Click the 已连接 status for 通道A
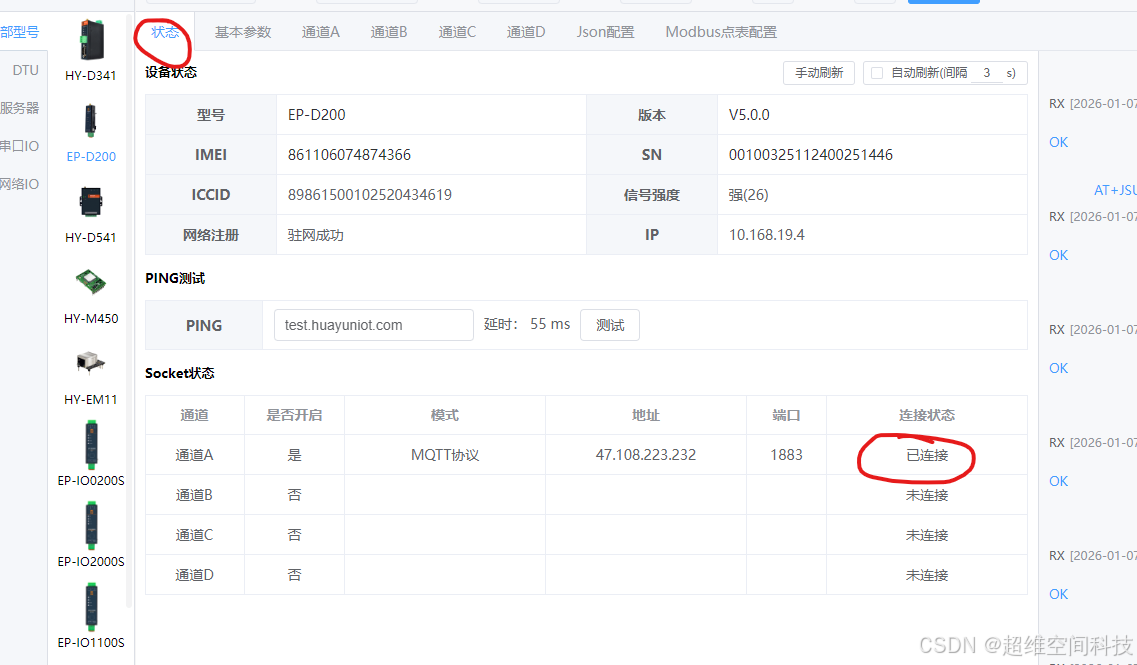This screenshot has height=665, width=1137. pyautogui.click(x=927, y=455)
